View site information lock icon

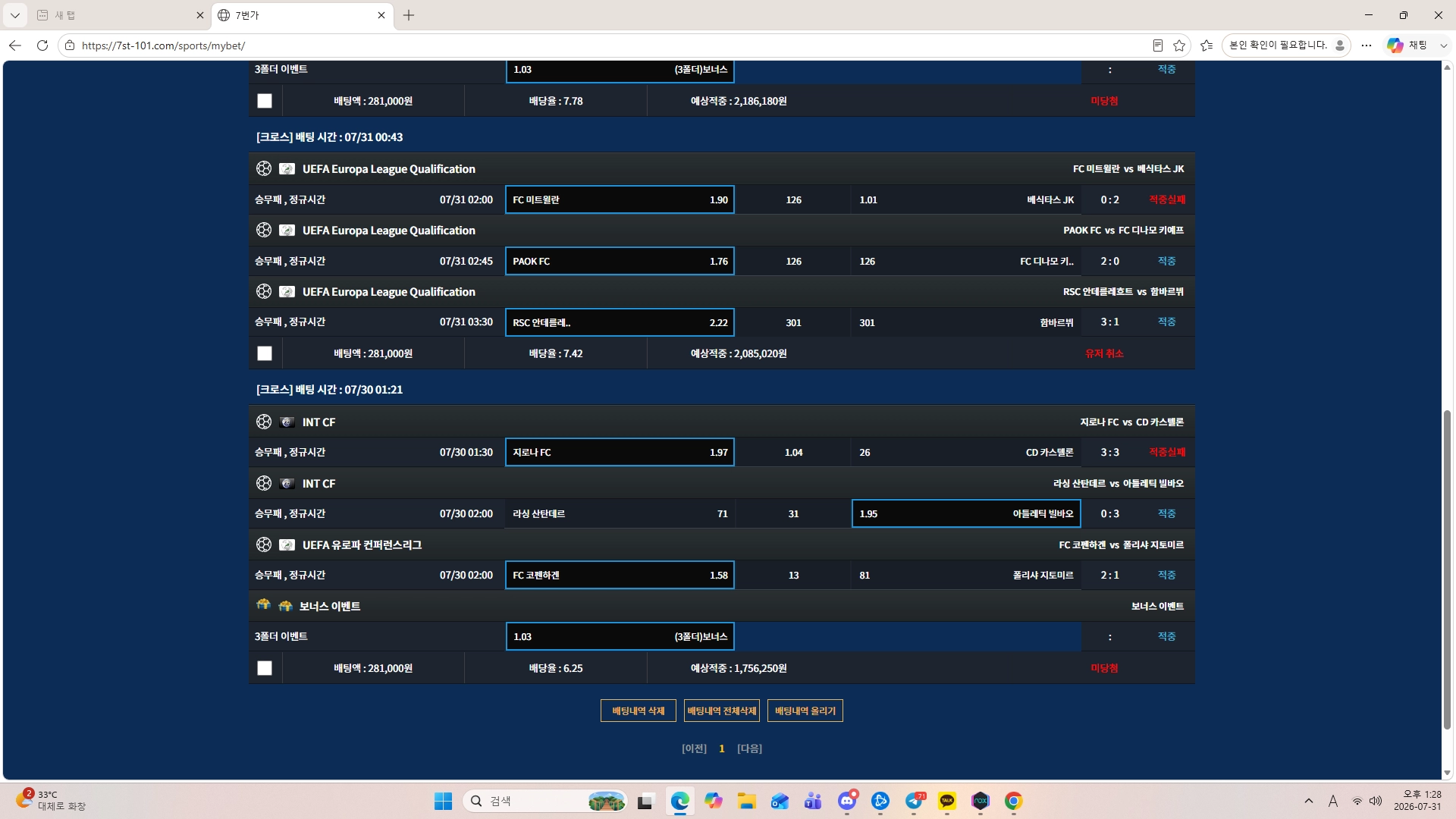70,45
